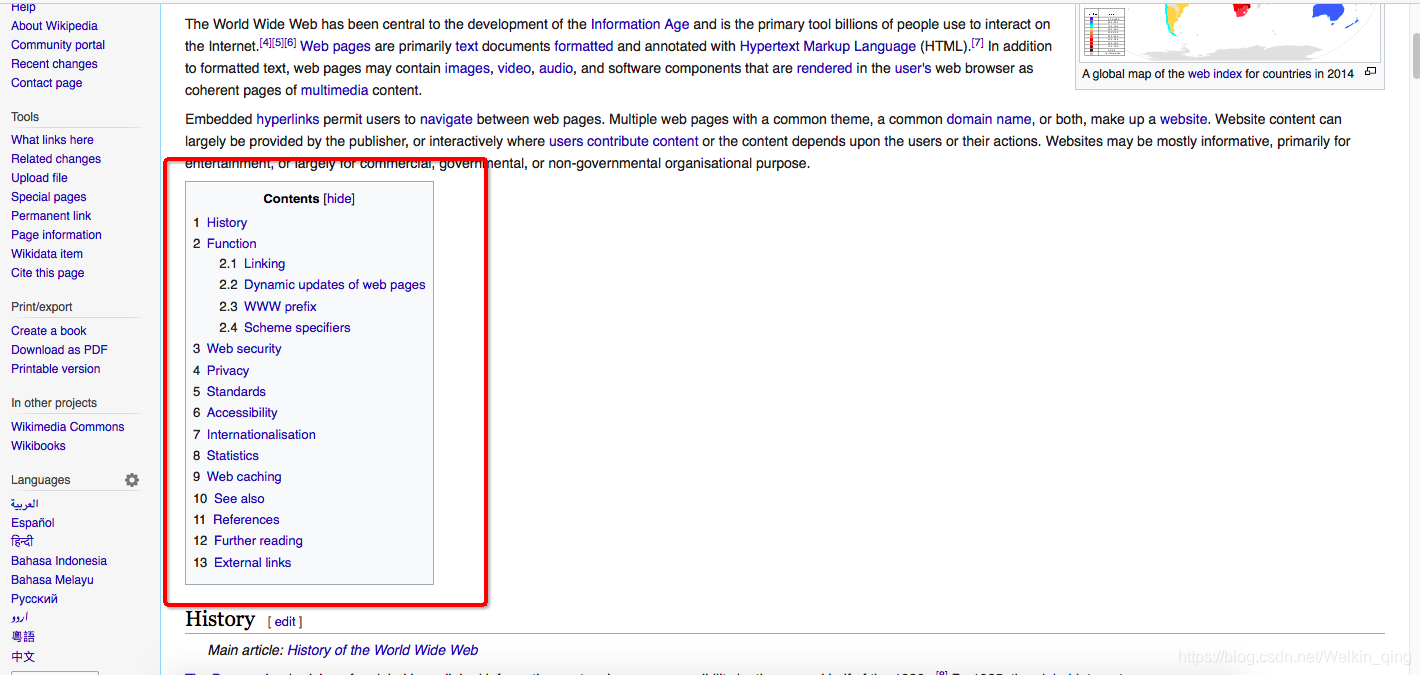1420x675 pixels.
Task: Open Wikimedia Commons project link
Action: pyautogui.click(x=68, y=427)
